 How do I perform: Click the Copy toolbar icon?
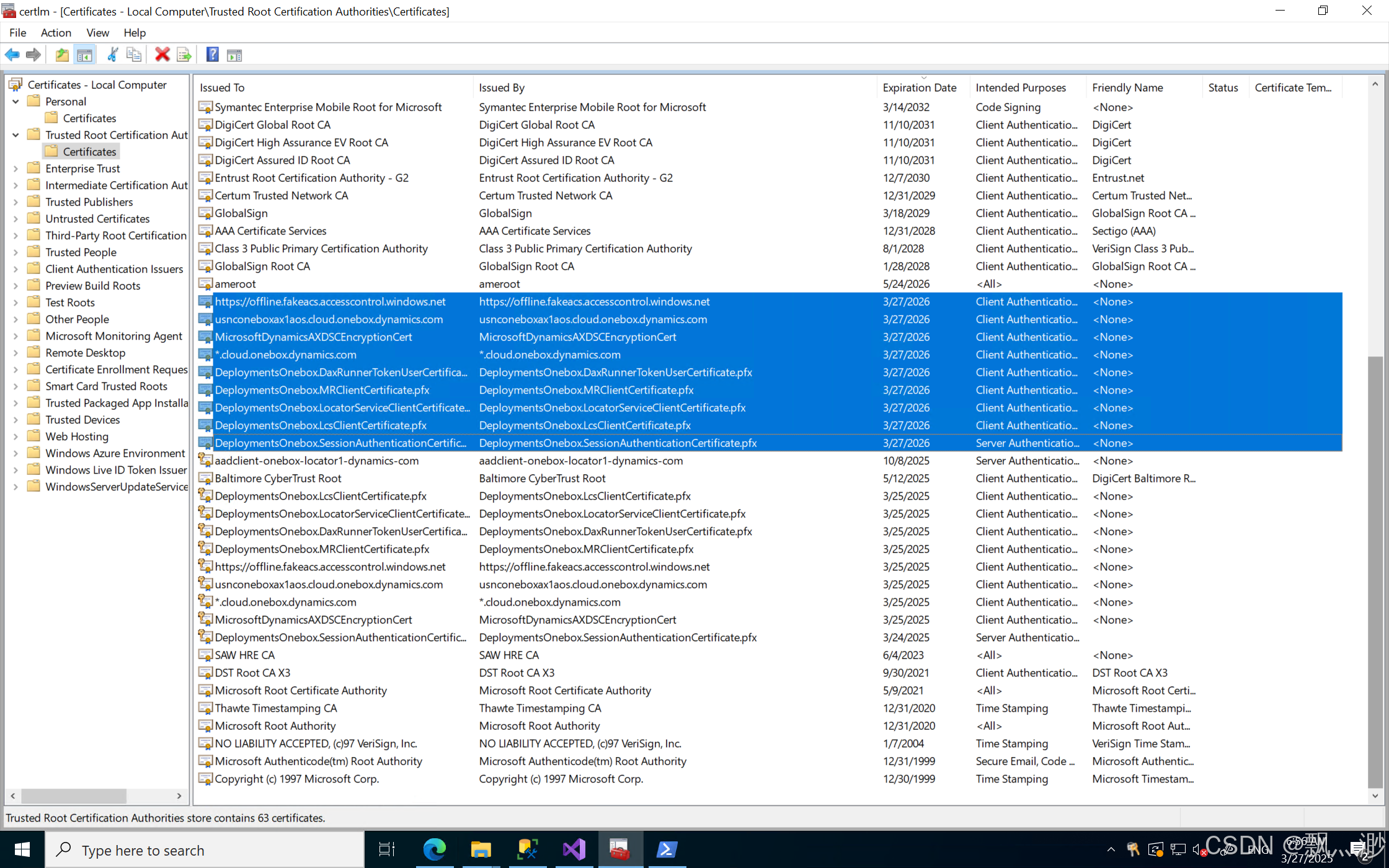click(133, 55)
